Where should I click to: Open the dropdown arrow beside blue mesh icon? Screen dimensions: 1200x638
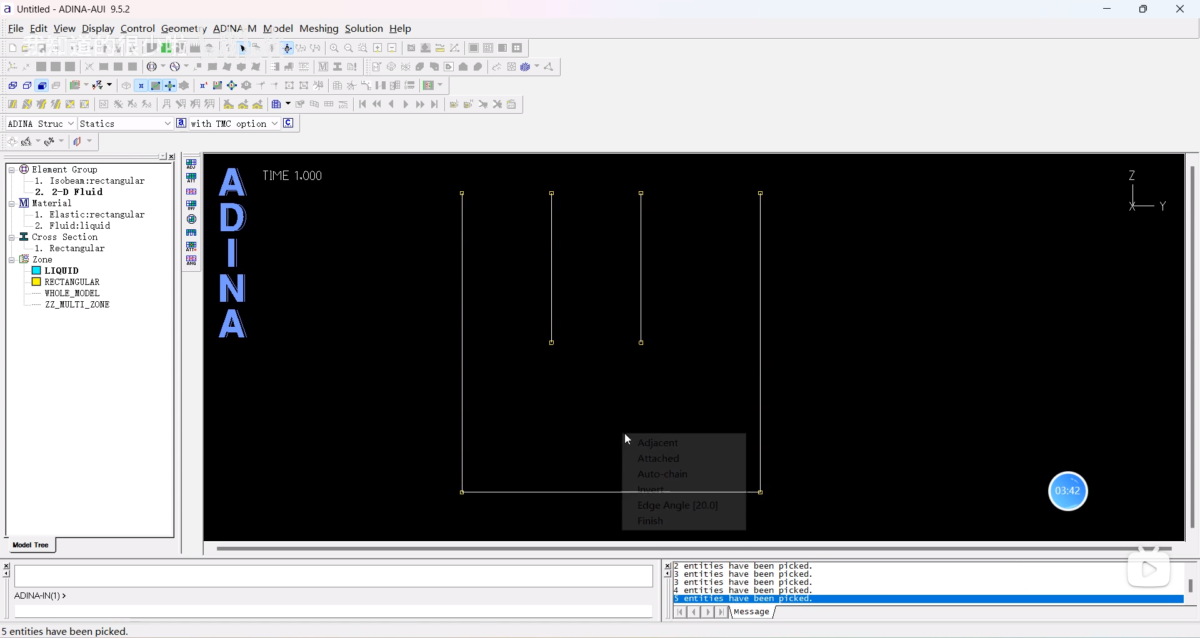[x=537, y=67]
